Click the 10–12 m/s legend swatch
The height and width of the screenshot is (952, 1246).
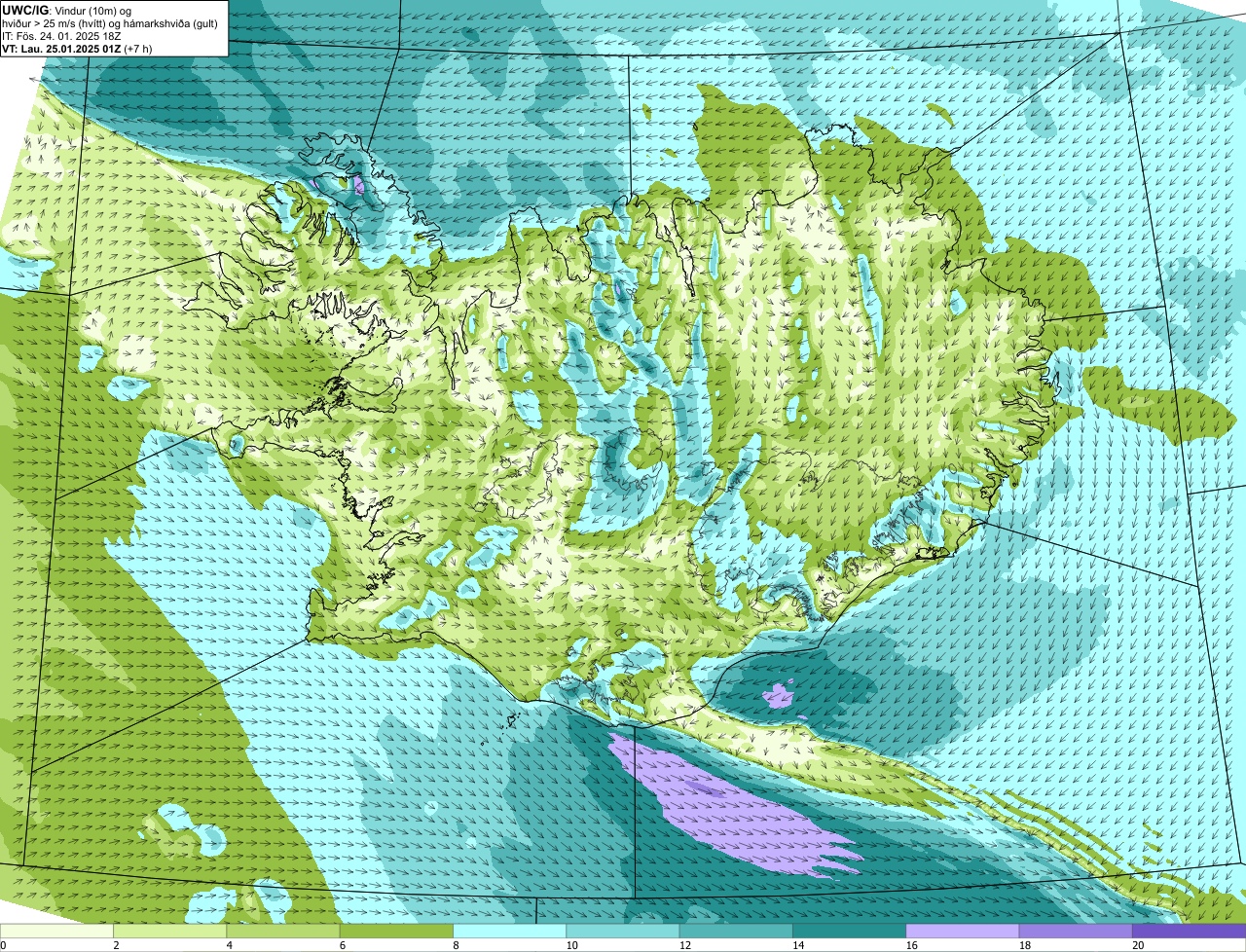pyautogui.click(x=623, y=931)
